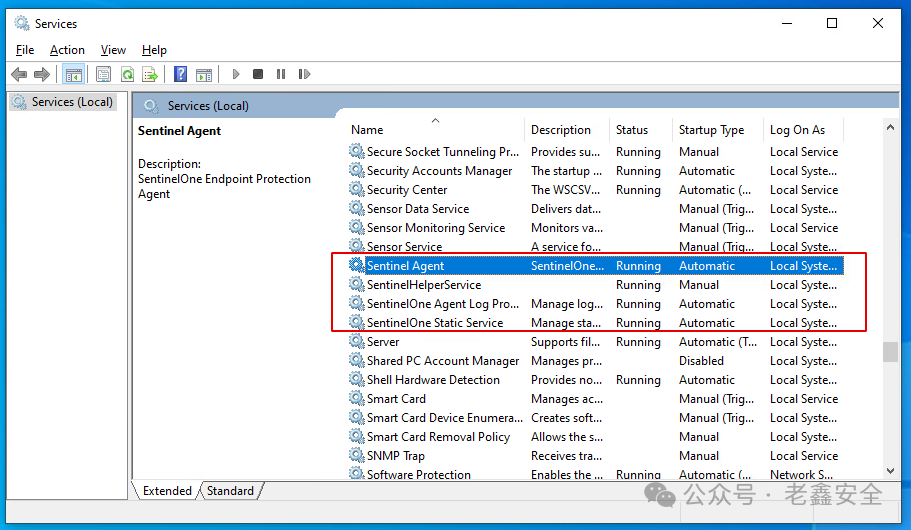Select the Shell Hardware Detection service
The image size is (911, 530).
pos(596,379)
